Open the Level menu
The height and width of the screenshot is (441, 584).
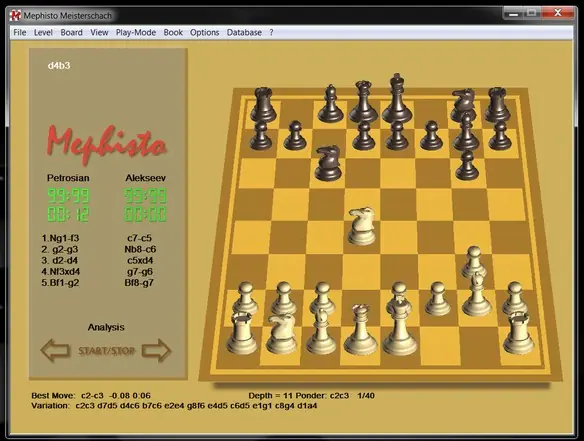click(x=43, y=32)
